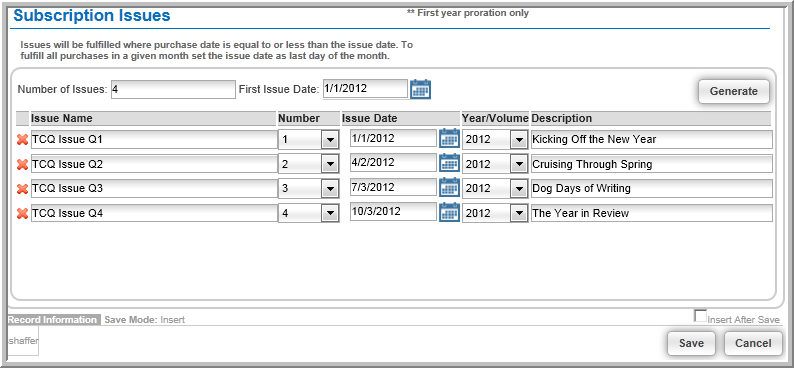Edit the 4/2/2012 issue date field
Screen dimensions: 794x368
pyautogui.click(x=393, y=163)
